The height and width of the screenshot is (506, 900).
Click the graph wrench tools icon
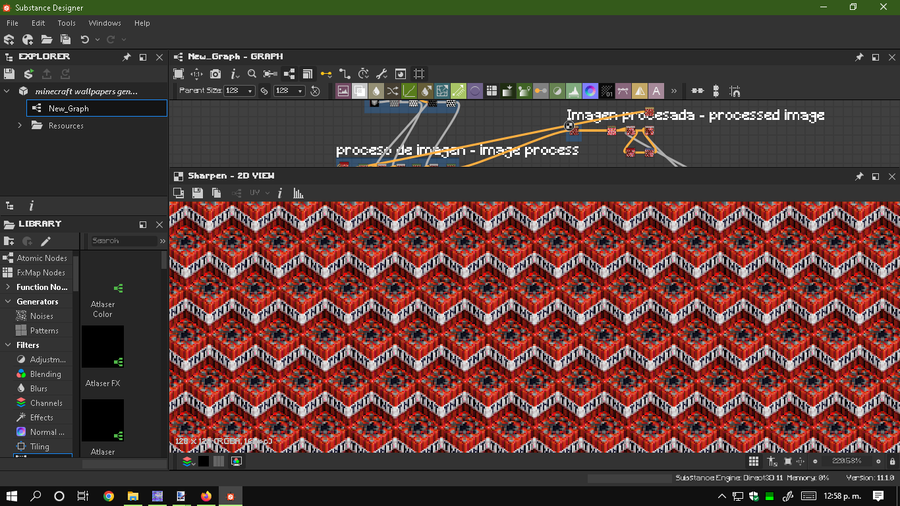point(382,74)
